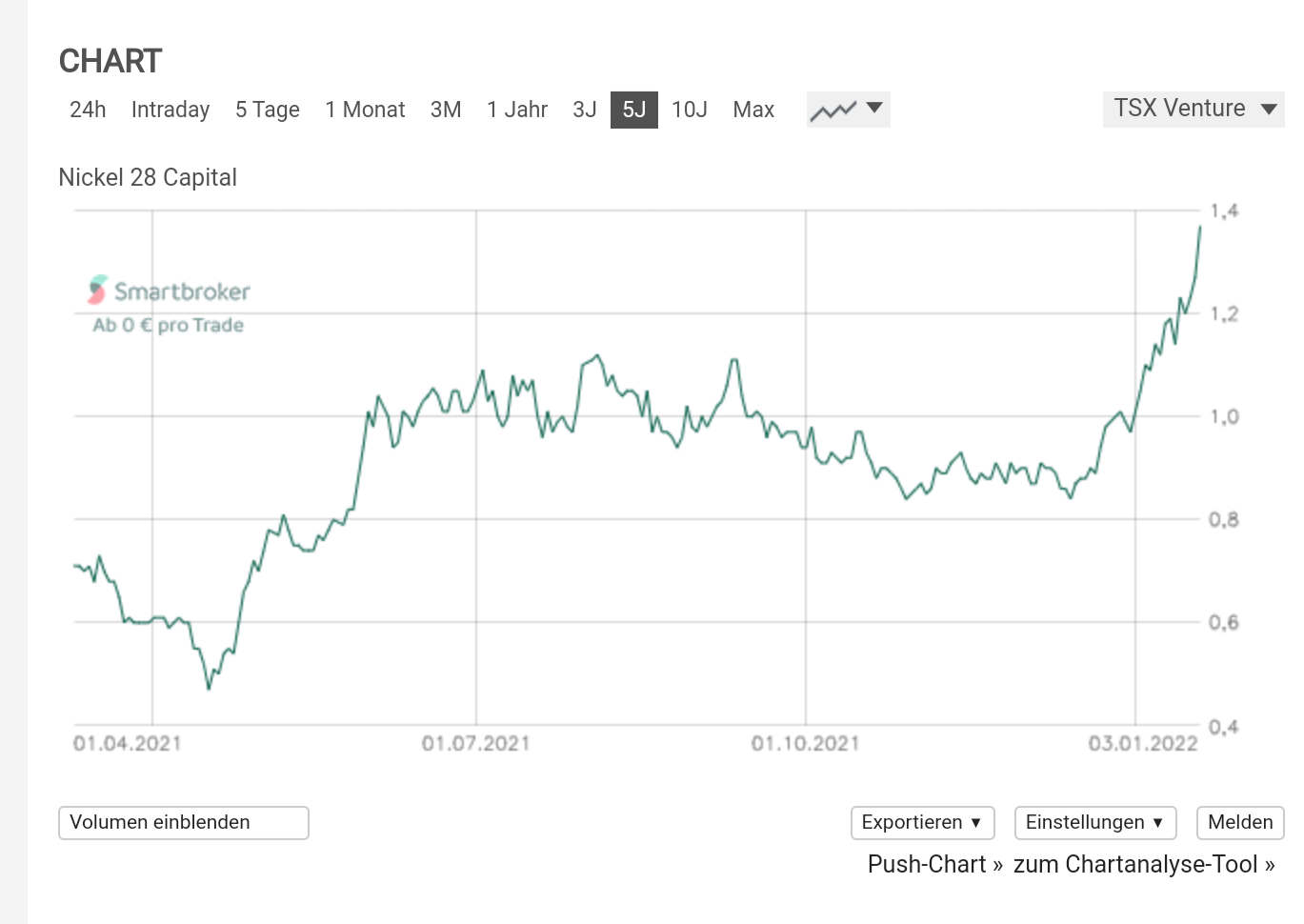Select the 24h time range
The height and width of the screenshot is (924, 1304).
pyautogui.click(x=88, y=110)
